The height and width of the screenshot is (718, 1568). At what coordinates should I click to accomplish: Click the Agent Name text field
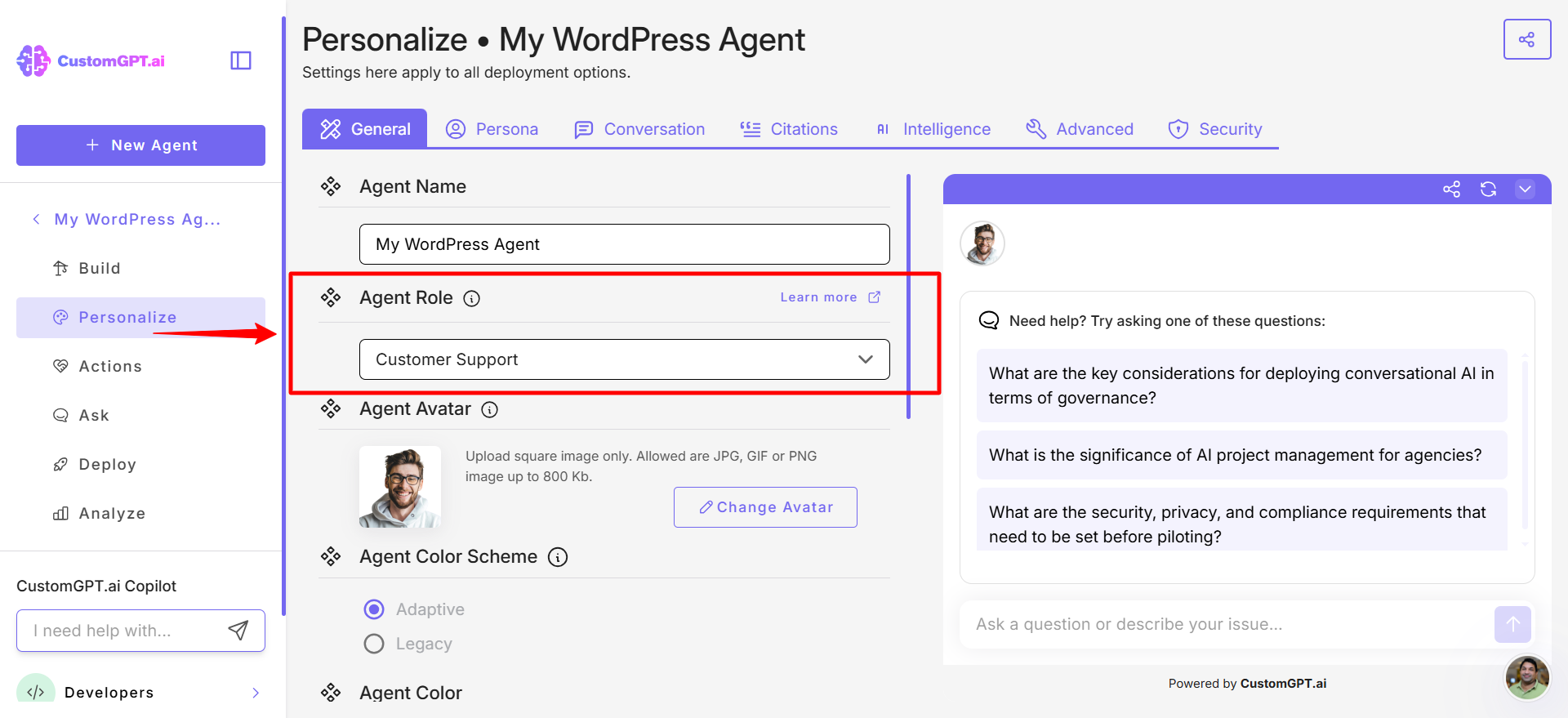tap(625, 244)
